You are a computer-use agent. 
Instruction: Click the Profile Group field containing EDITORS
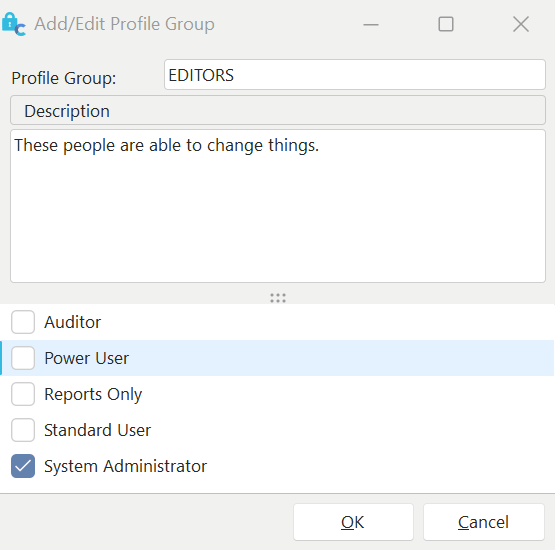coord(355,75)
